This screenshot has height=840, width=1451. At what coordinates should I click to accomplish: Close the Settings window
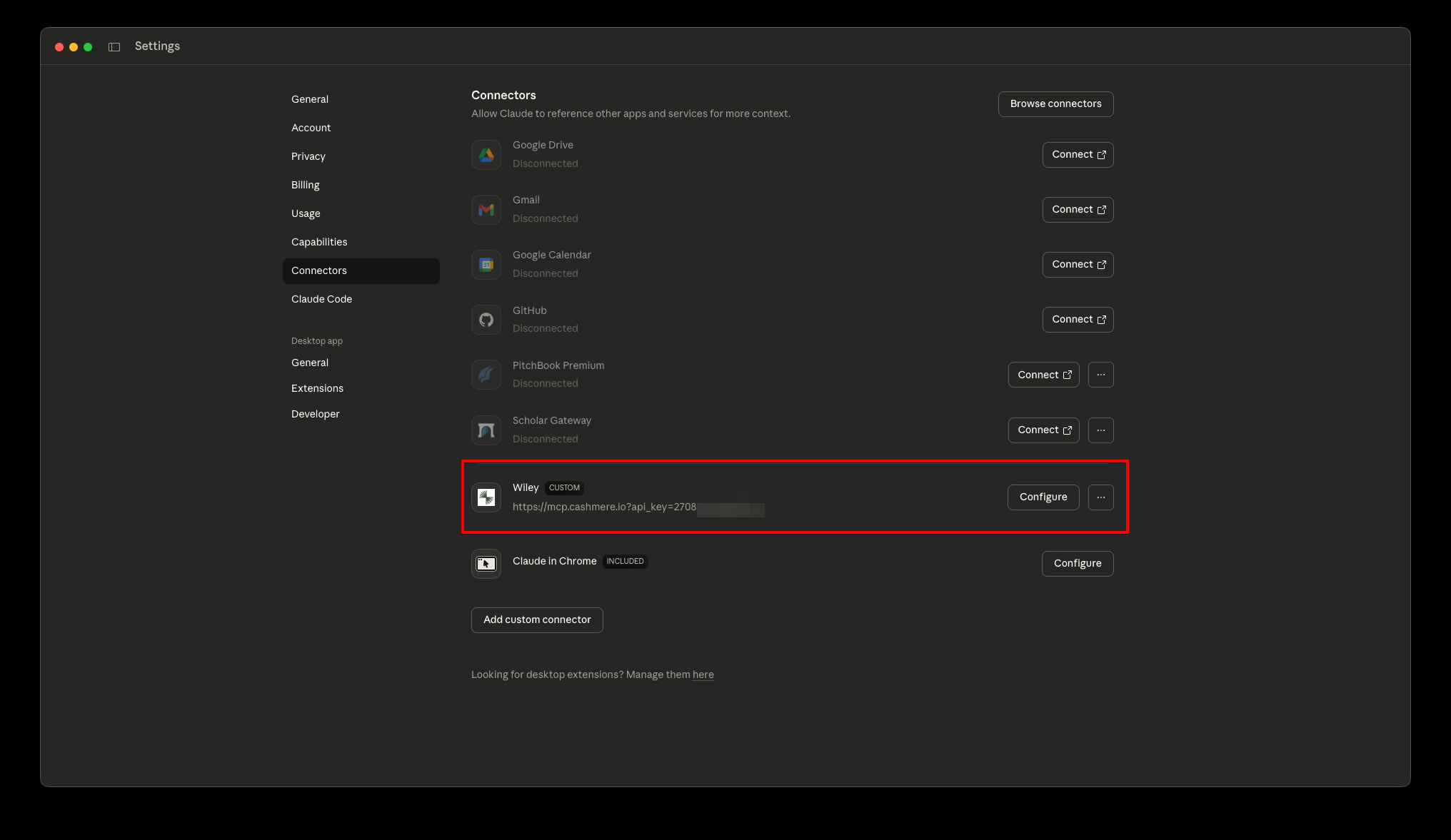[x=59, y=47]
